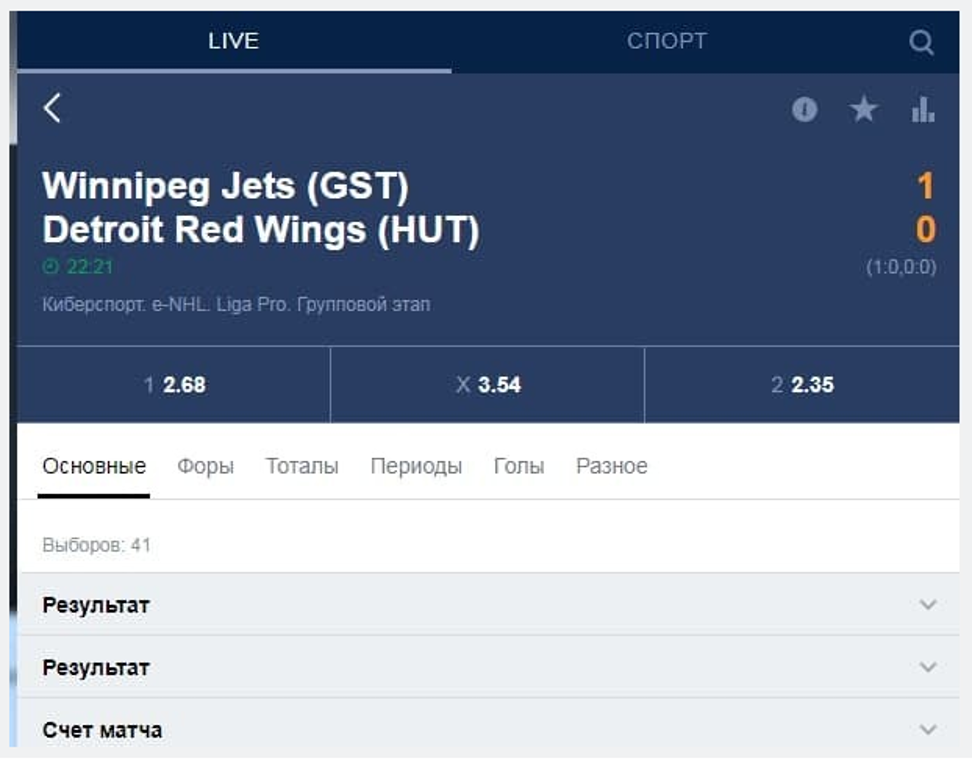
Task: Expand the first Результат section
Action: pyautogui.click(x=488, y=605)
